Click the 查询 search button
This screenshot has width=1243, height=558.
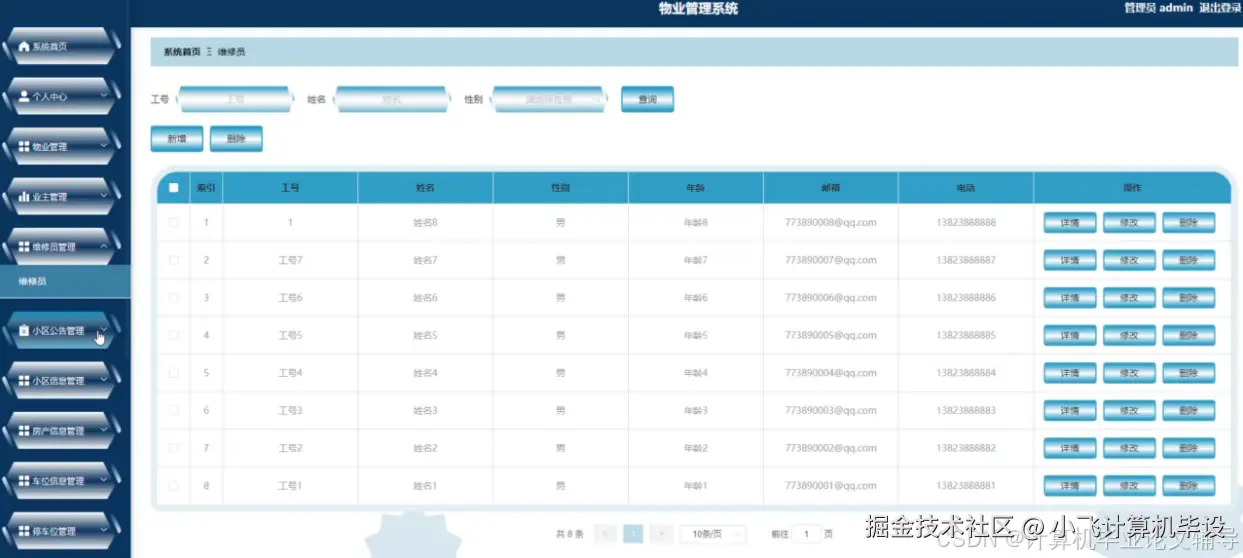647,100
